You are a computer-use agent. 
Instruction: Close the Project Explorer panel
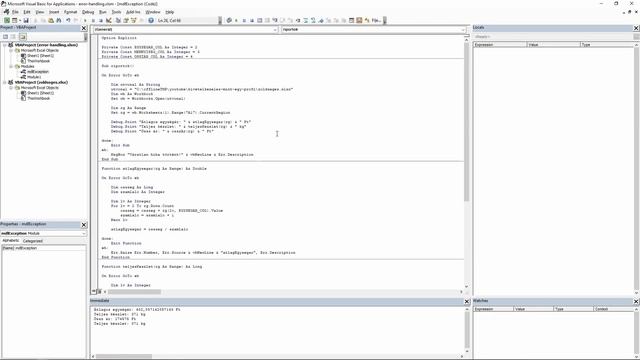[x=84, y=28]
